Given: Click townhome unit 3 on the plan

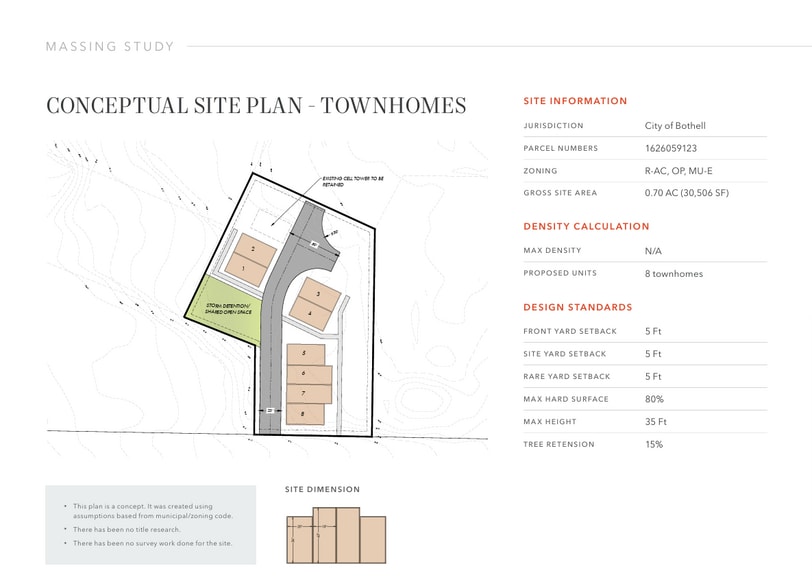Looking at the screenshot, I should click(x=317, y=293).
